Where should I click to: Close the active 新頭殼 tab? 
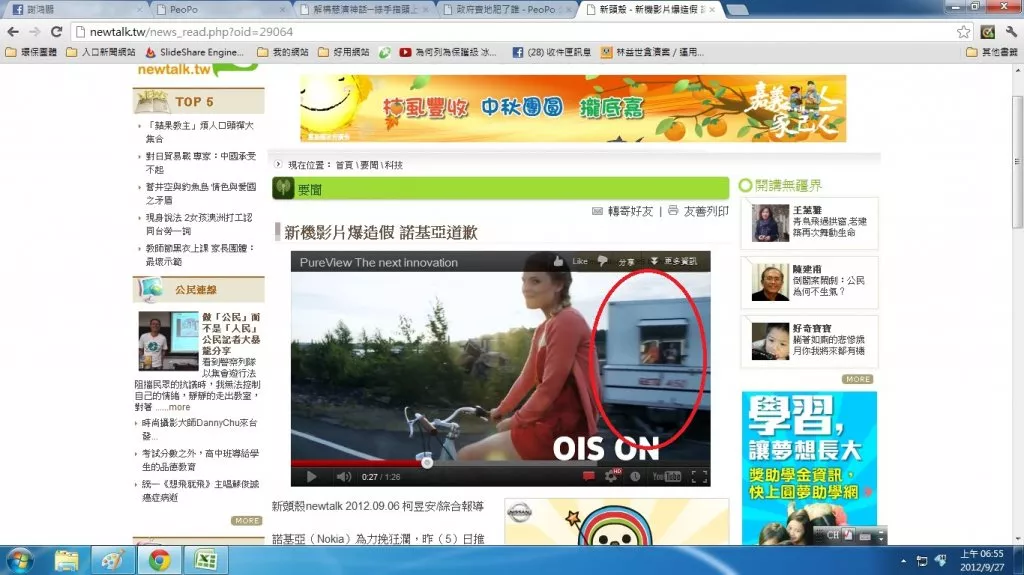tap(712, 10)
